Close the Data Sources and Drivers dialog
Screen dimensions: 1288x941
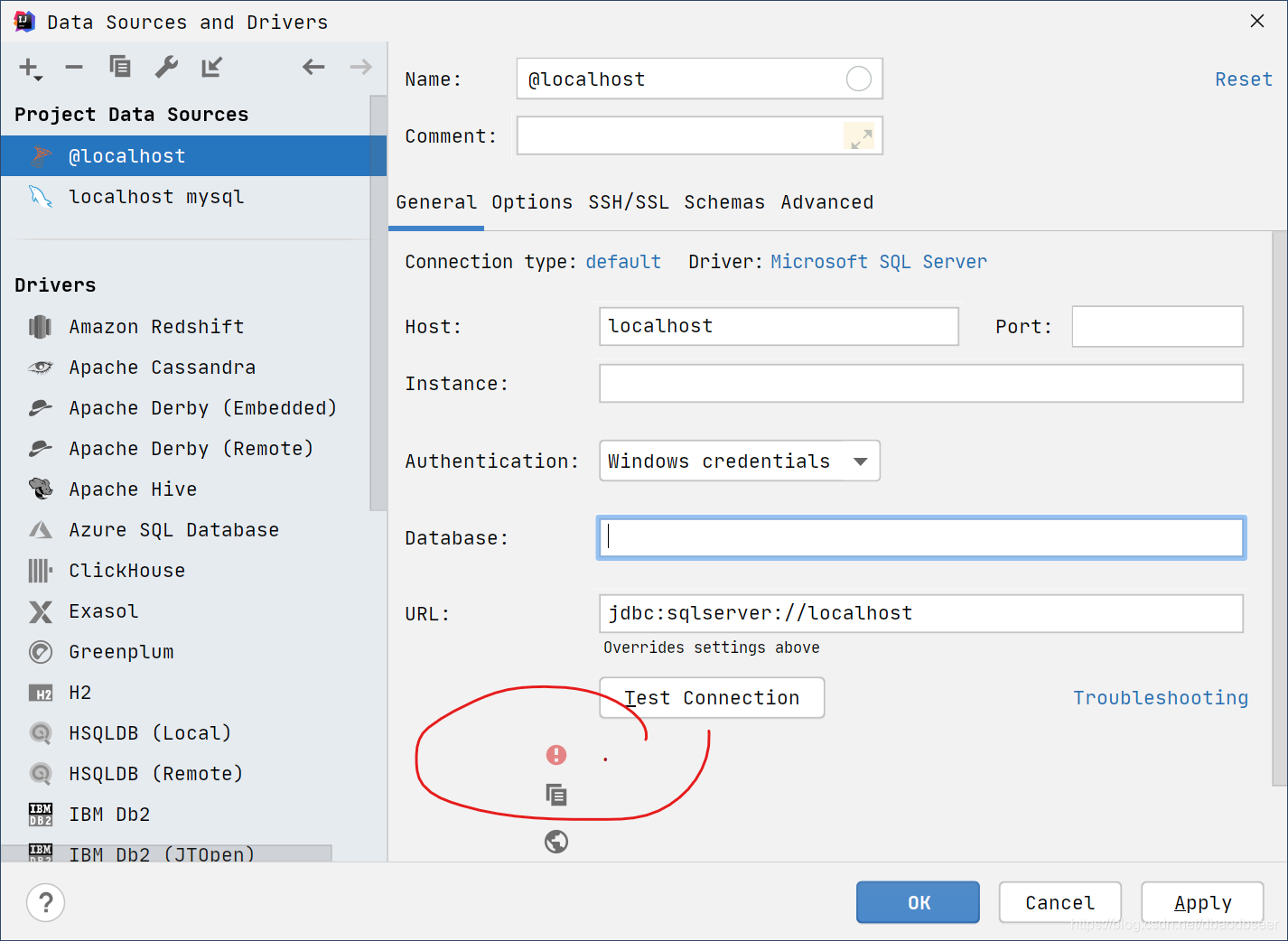1256,21
